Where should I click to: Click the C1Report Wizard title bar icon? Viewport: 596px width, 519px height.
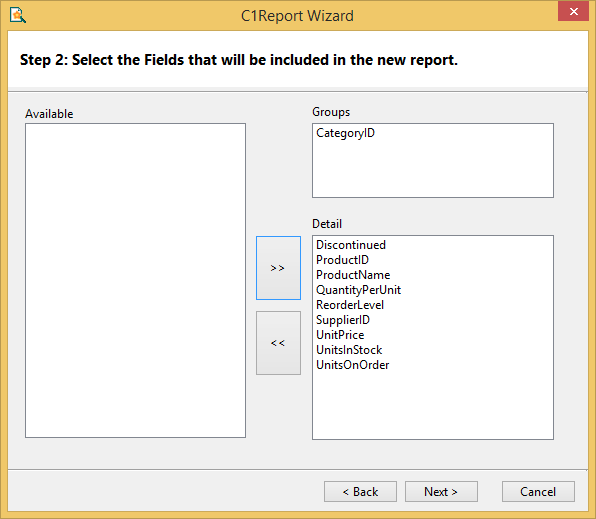pos(17,15)
